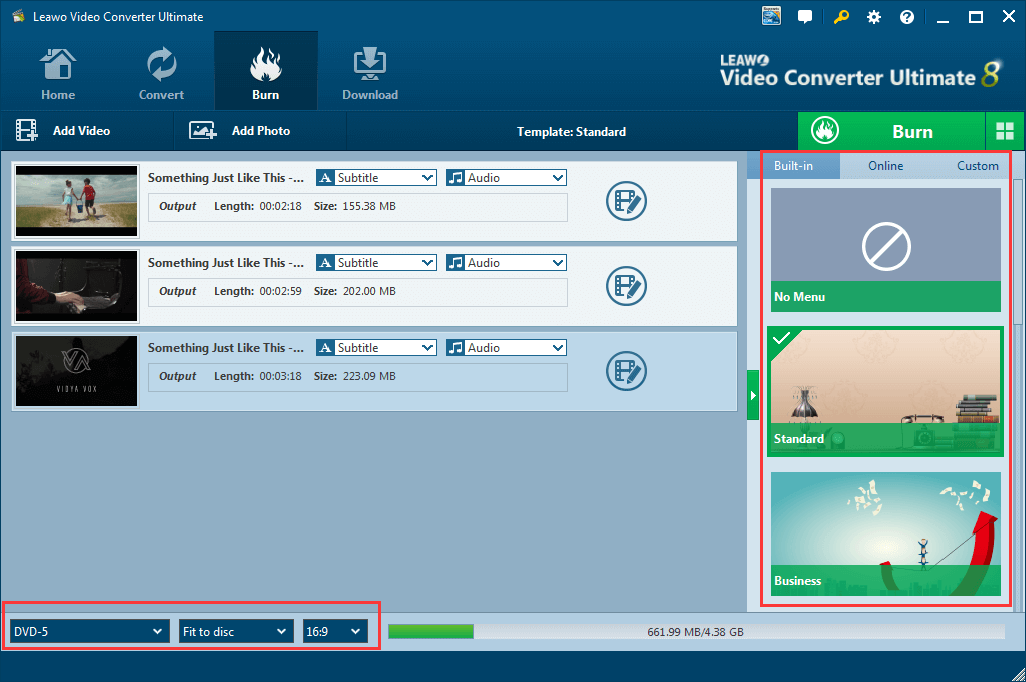The width and height of the screenshot is (1026, 682).
Task: Open the settings gear in title bar
Action: tap(874, 17)
